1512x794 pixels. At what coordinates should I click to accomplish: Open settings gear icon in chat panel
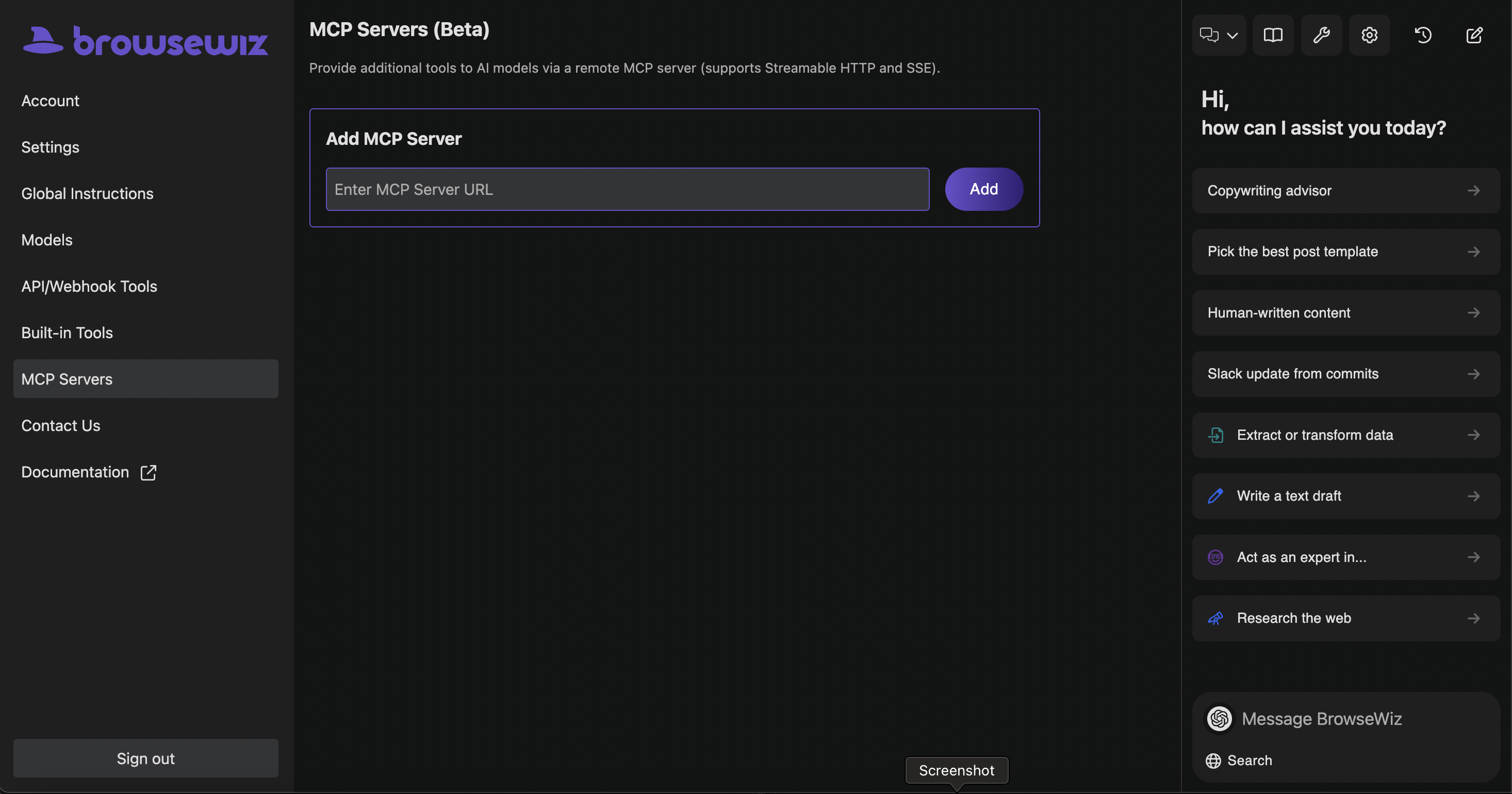pyautogui.click(x=1369, y=35)
